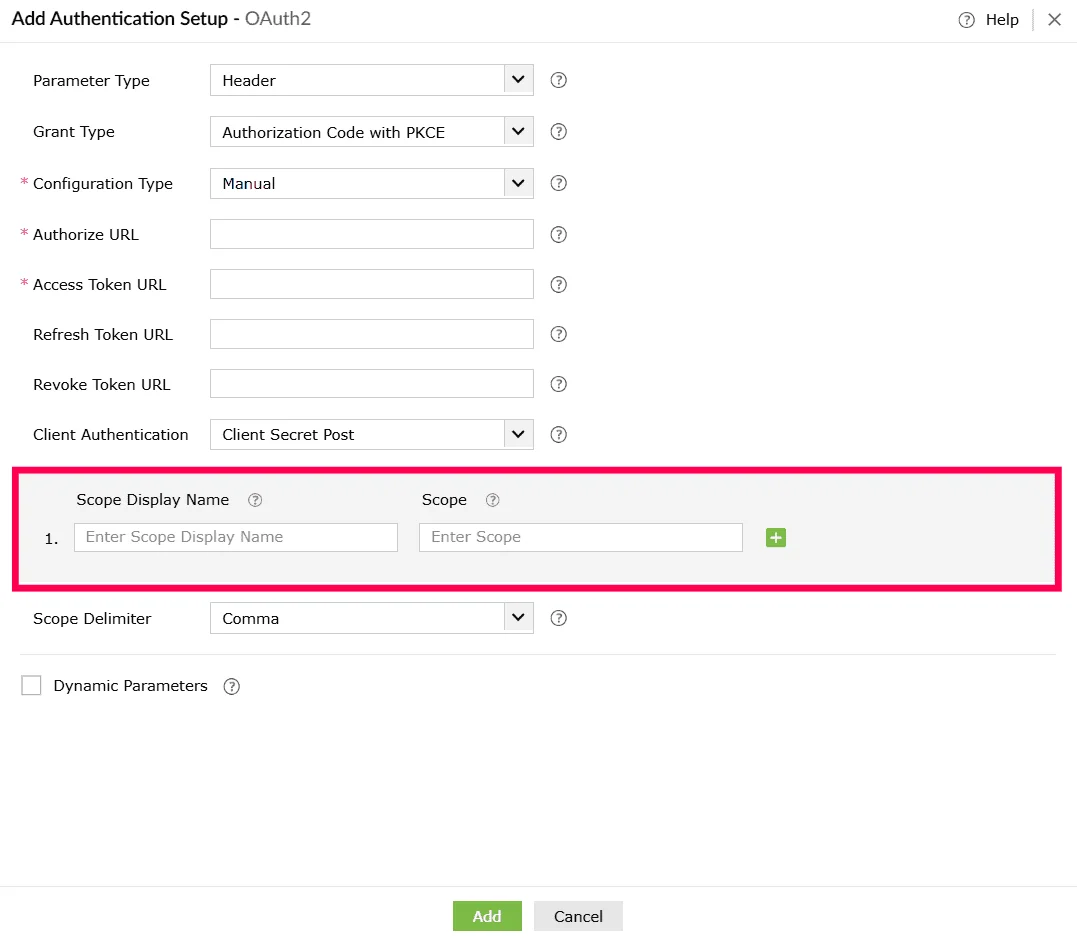The image size is (1077, 942).
Task: Open the Configuration Type dropdown
Action: click(x=372, y=183)
